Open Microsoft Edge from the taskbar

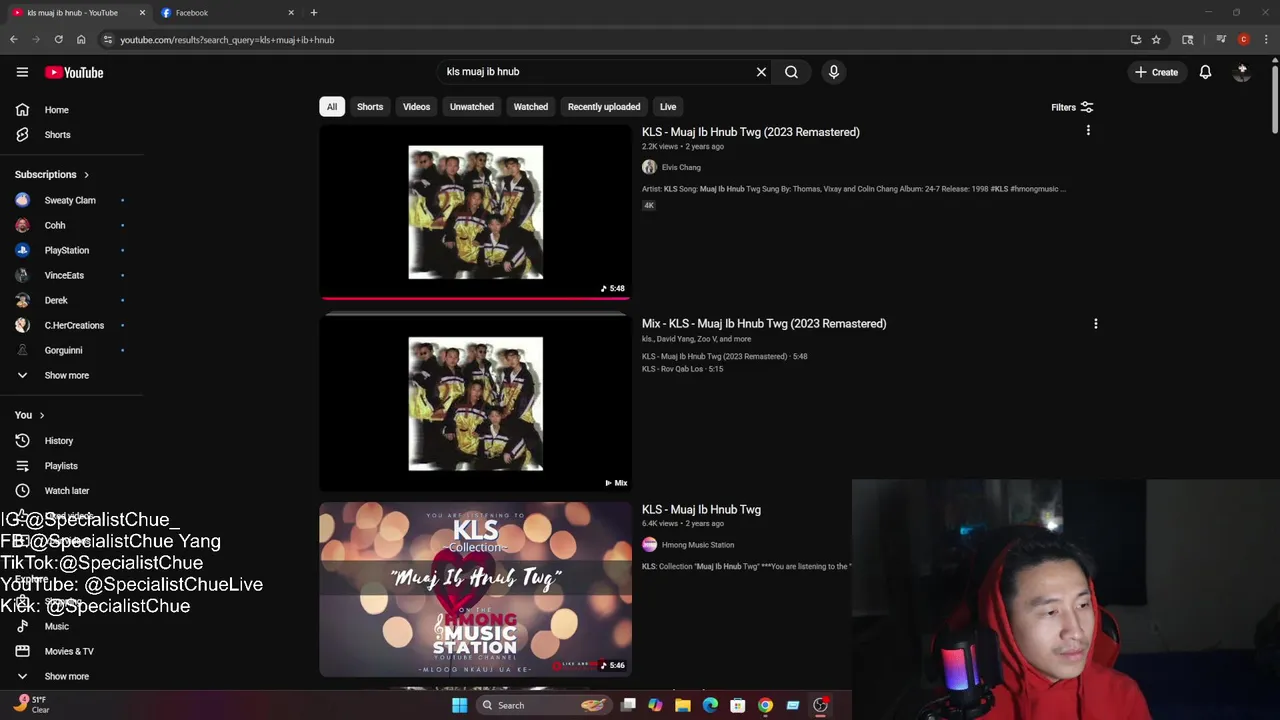[x=710, y=705]
